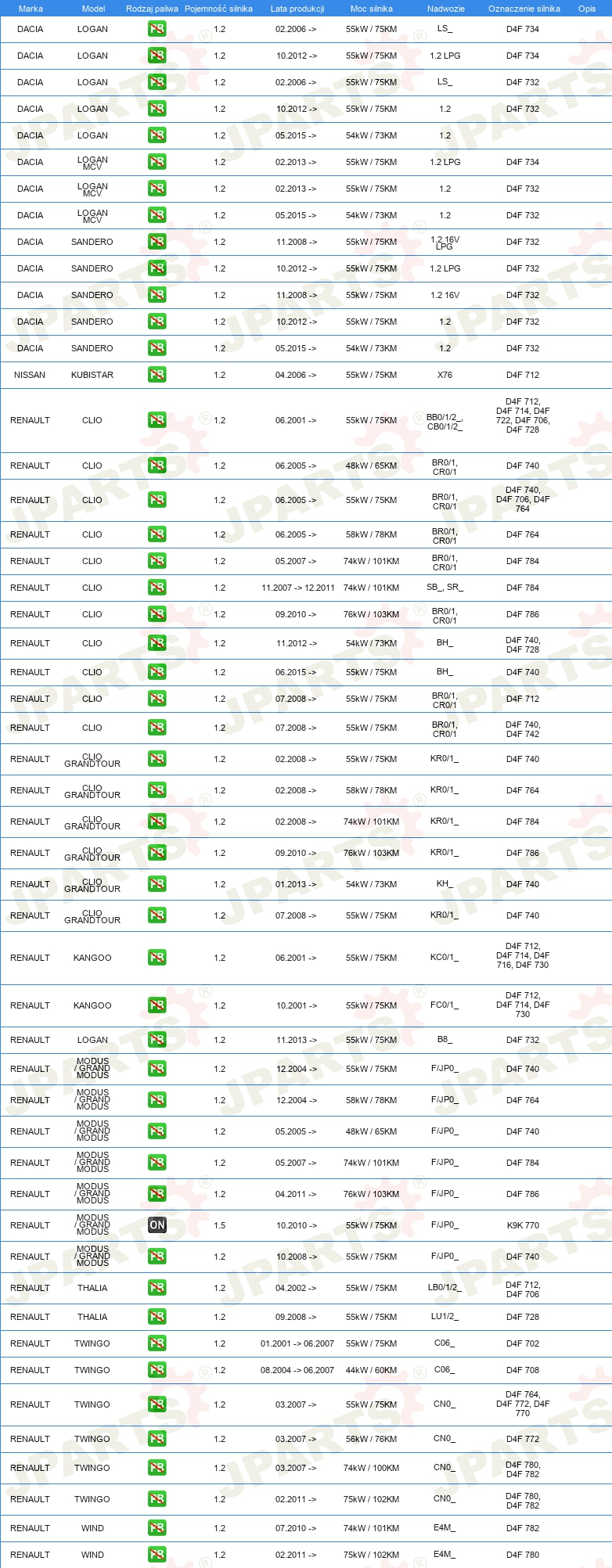Select the 44kW / 60KM power cell
Screen dimensions: 612x1568
click(372, 1370)
